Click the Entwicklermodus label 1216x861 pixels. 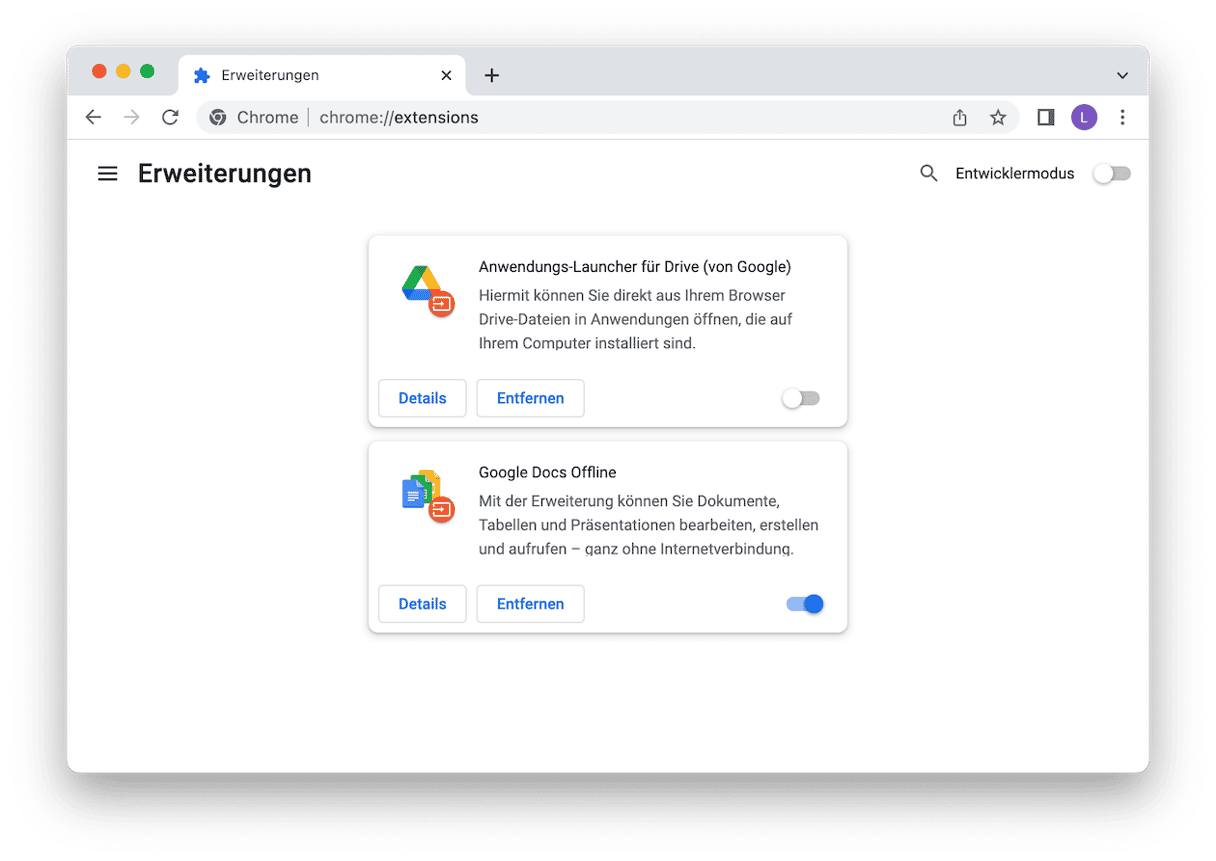tap(1015, 173)
